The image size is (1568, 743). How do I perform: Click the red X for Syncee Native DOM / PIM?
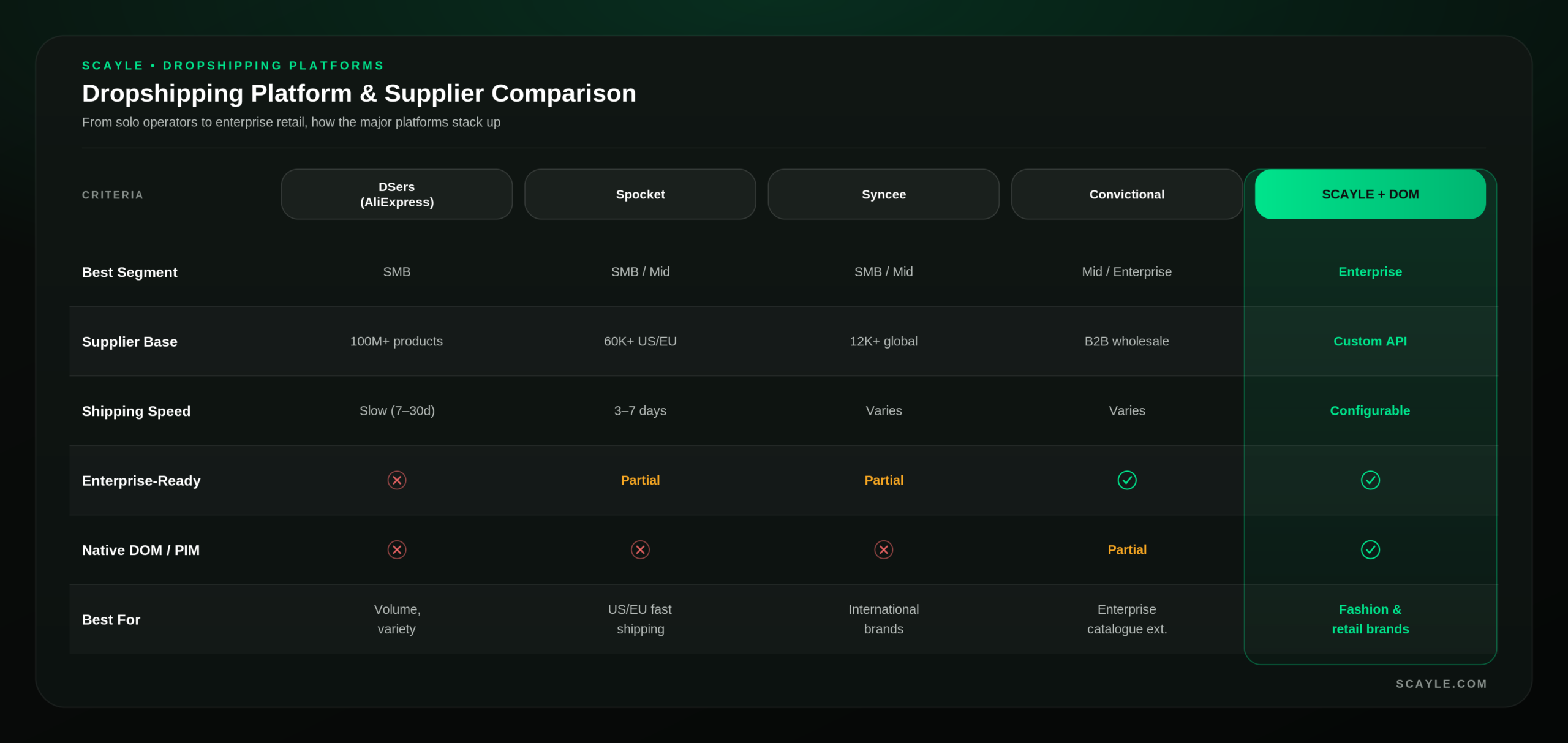883,549
